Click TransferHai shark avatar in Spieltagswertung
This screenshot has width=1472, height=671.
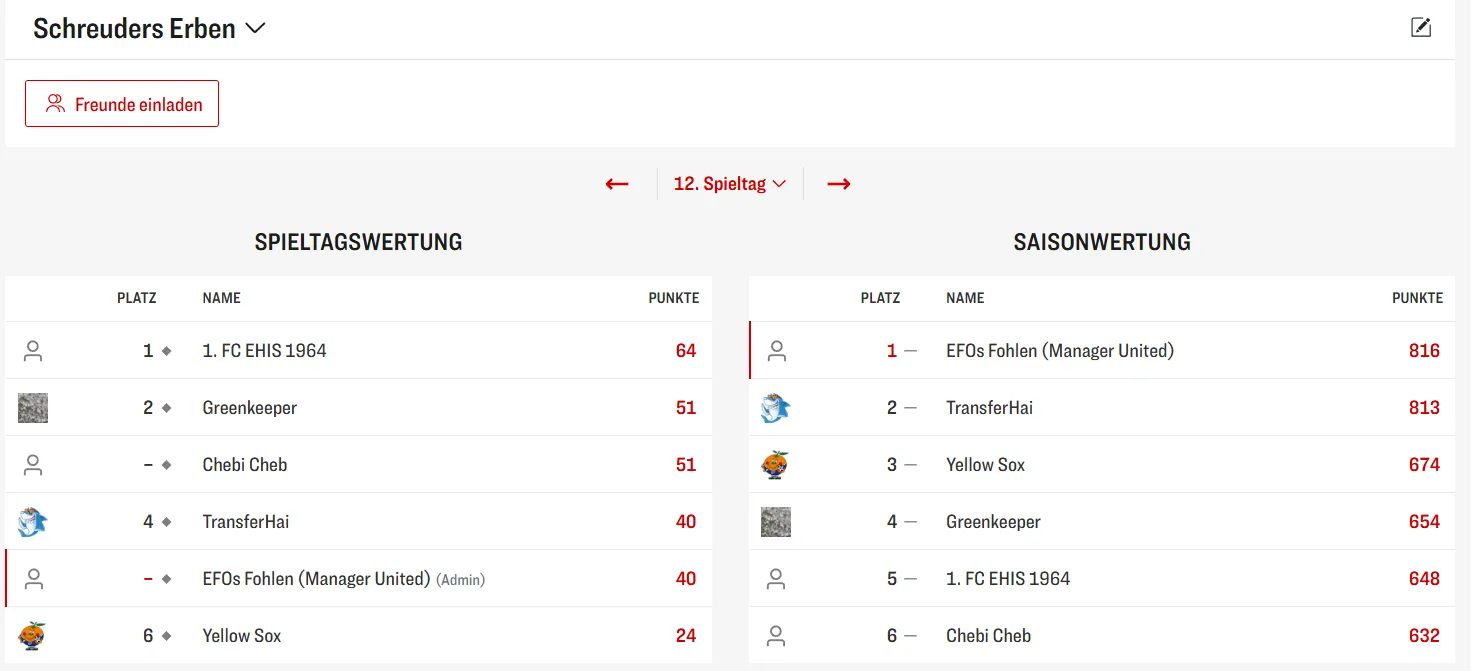tap(33, 522)
